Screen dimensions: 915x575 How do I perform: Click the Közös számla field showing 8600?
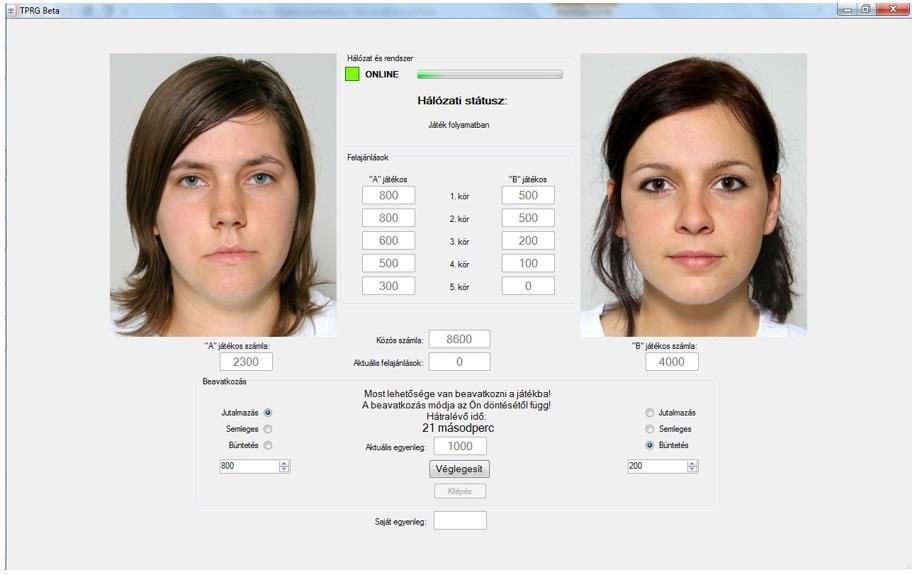(x=459, y=339)
